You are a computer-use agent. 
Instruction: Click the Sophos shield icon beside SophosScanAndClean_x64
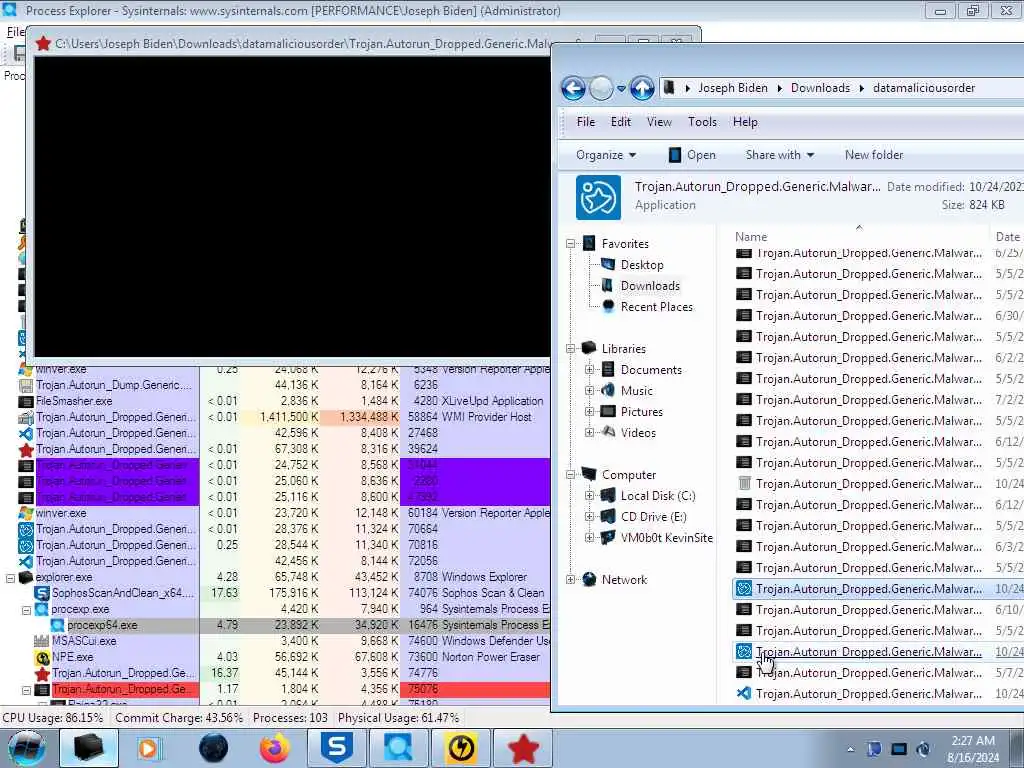tap(42, 593)
